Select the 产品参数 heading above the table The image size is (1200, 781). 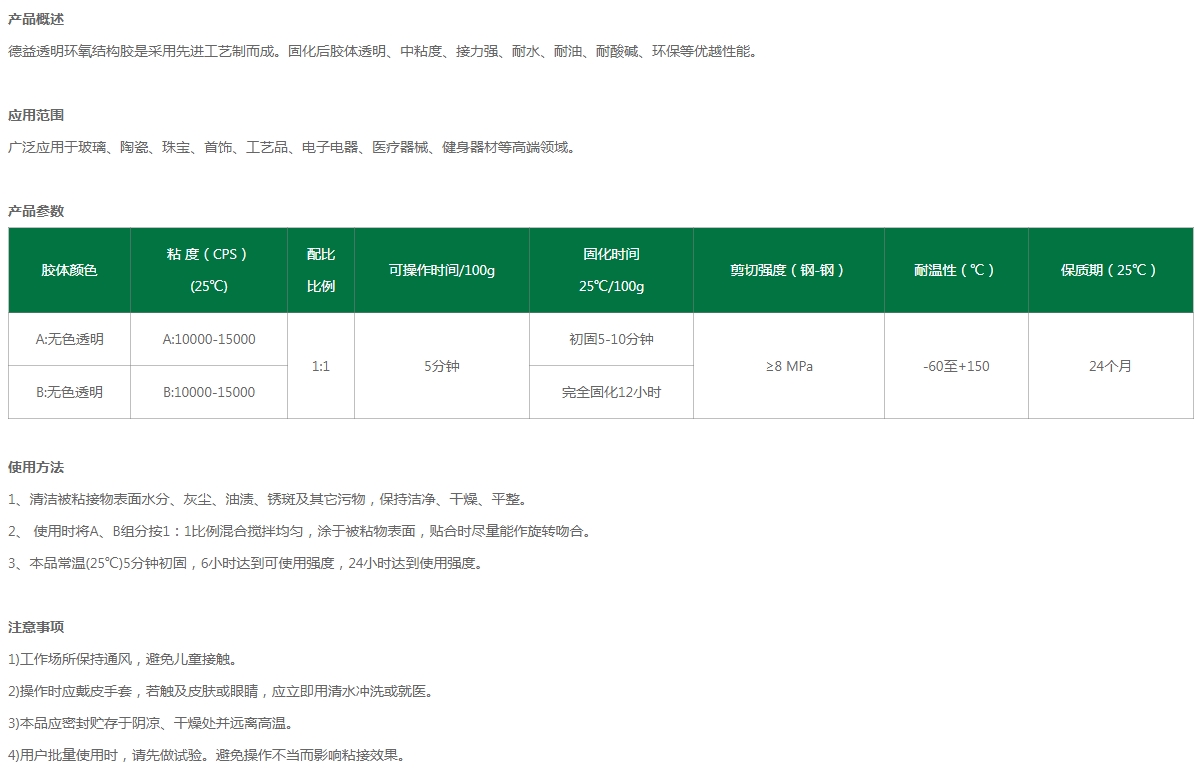pyautogui.click(x=36, y=211)
